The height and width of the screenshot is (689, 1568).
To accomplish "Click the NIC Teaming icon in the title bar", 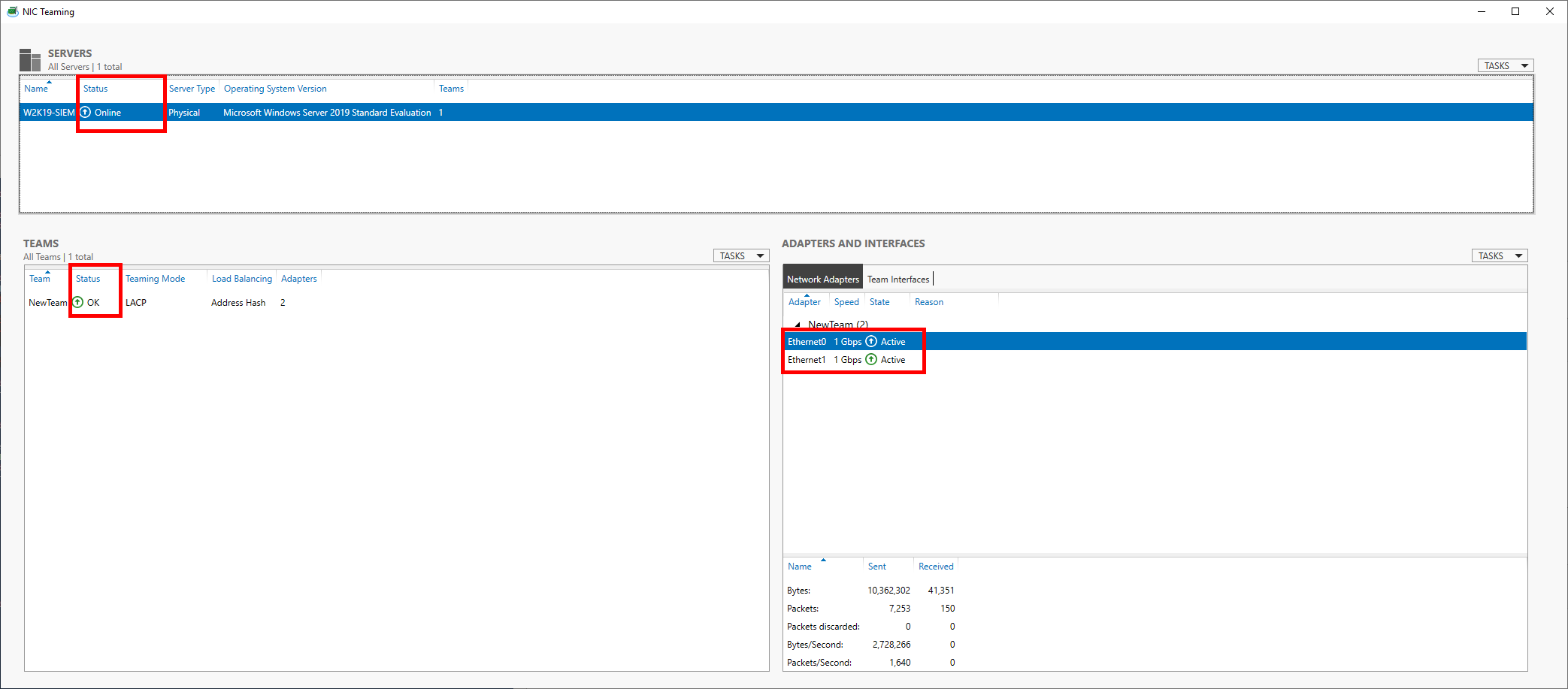I will (11, 11).
